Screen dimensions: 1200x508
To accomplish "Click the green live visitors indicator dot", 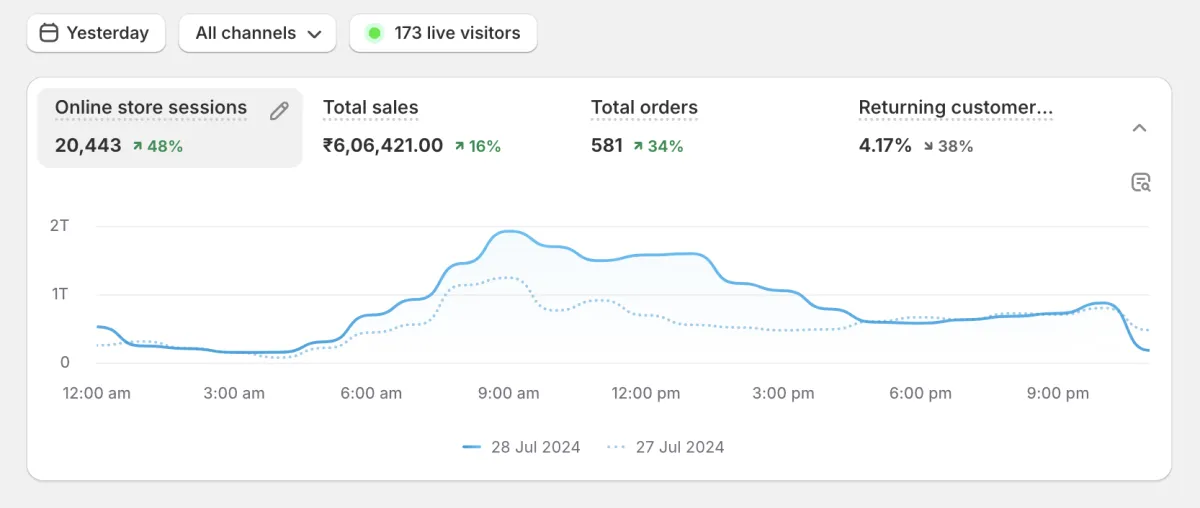I will click(x=374, y=33).
